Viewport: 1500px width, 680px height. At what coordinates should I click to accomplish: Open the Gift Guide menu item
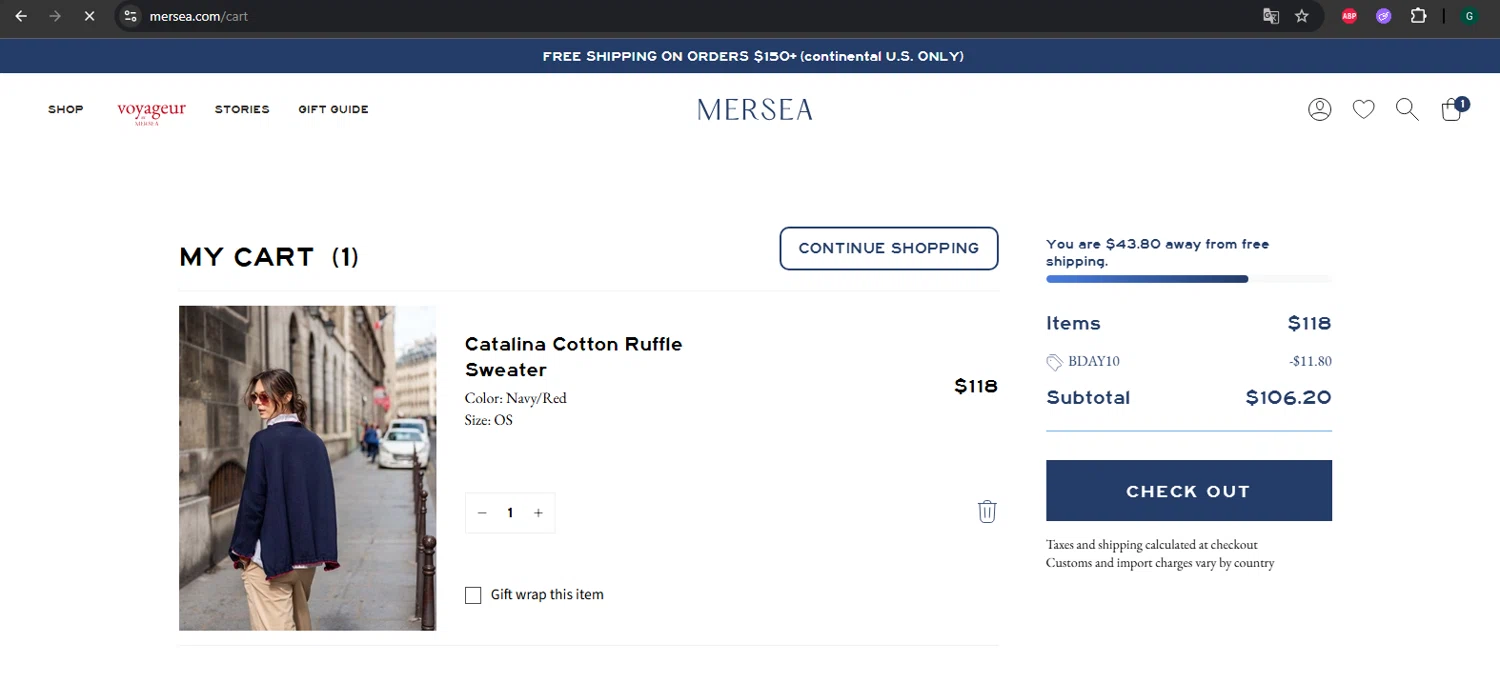[x=333, y=109]
